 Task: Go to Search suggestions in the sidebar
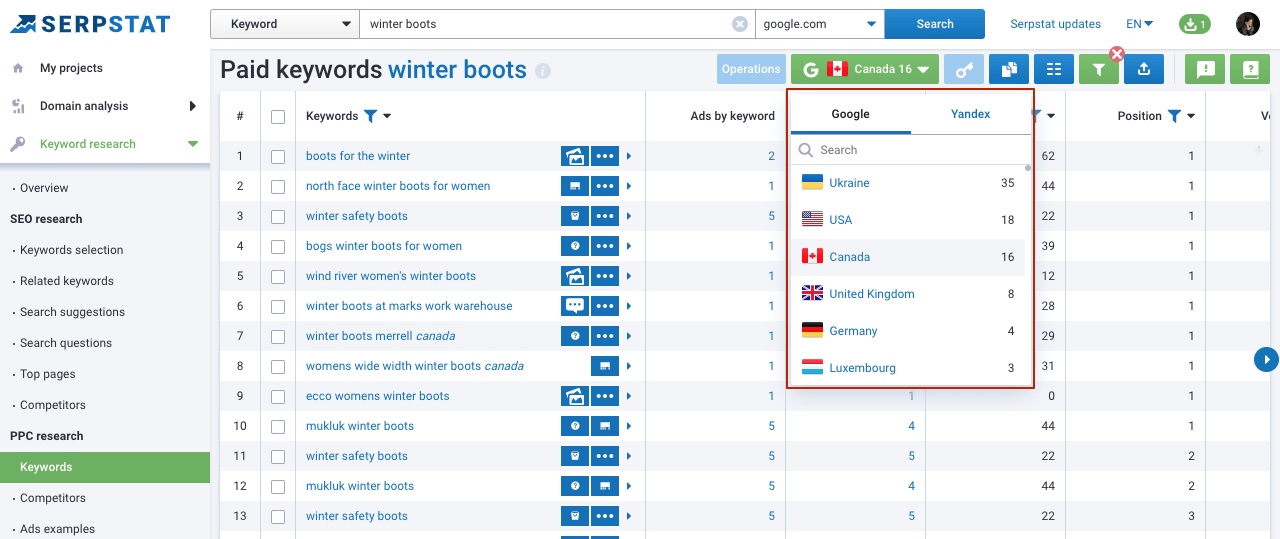(x=72, y=312)
